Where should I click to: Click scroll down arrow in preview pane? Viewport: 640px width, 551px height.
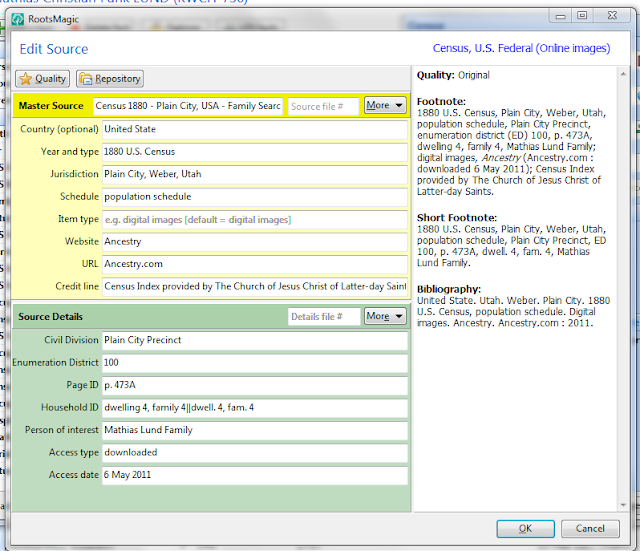coord(623,505)
